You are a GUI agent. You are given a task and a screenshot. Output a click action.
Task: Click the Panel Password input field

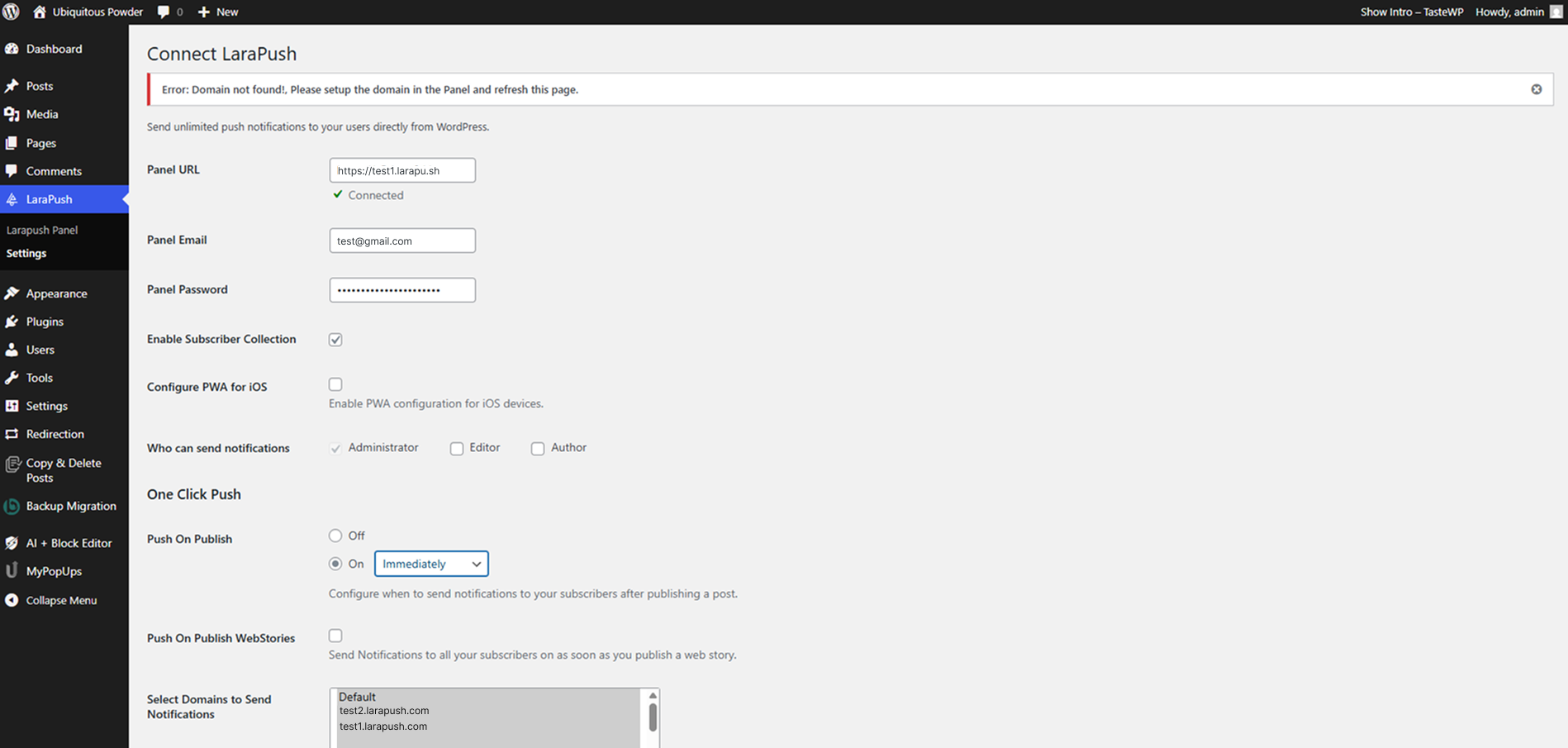click(402, 290)
